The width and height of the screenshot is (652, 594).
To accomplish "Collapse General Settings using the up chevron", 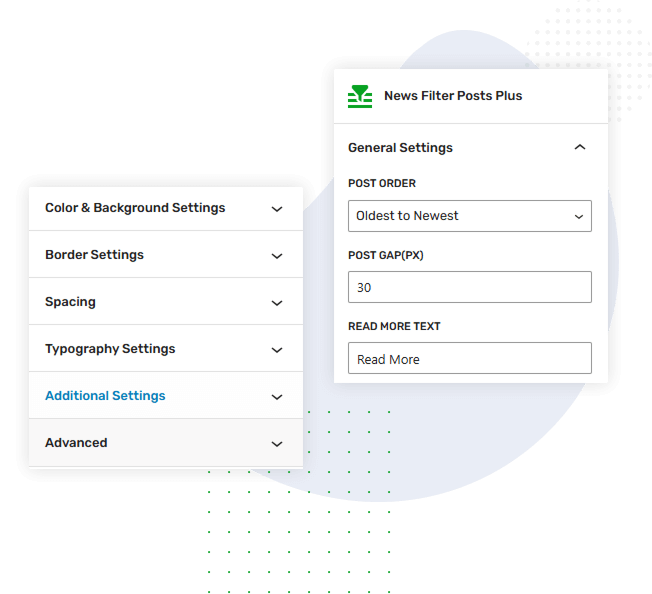I will point(580,148).
